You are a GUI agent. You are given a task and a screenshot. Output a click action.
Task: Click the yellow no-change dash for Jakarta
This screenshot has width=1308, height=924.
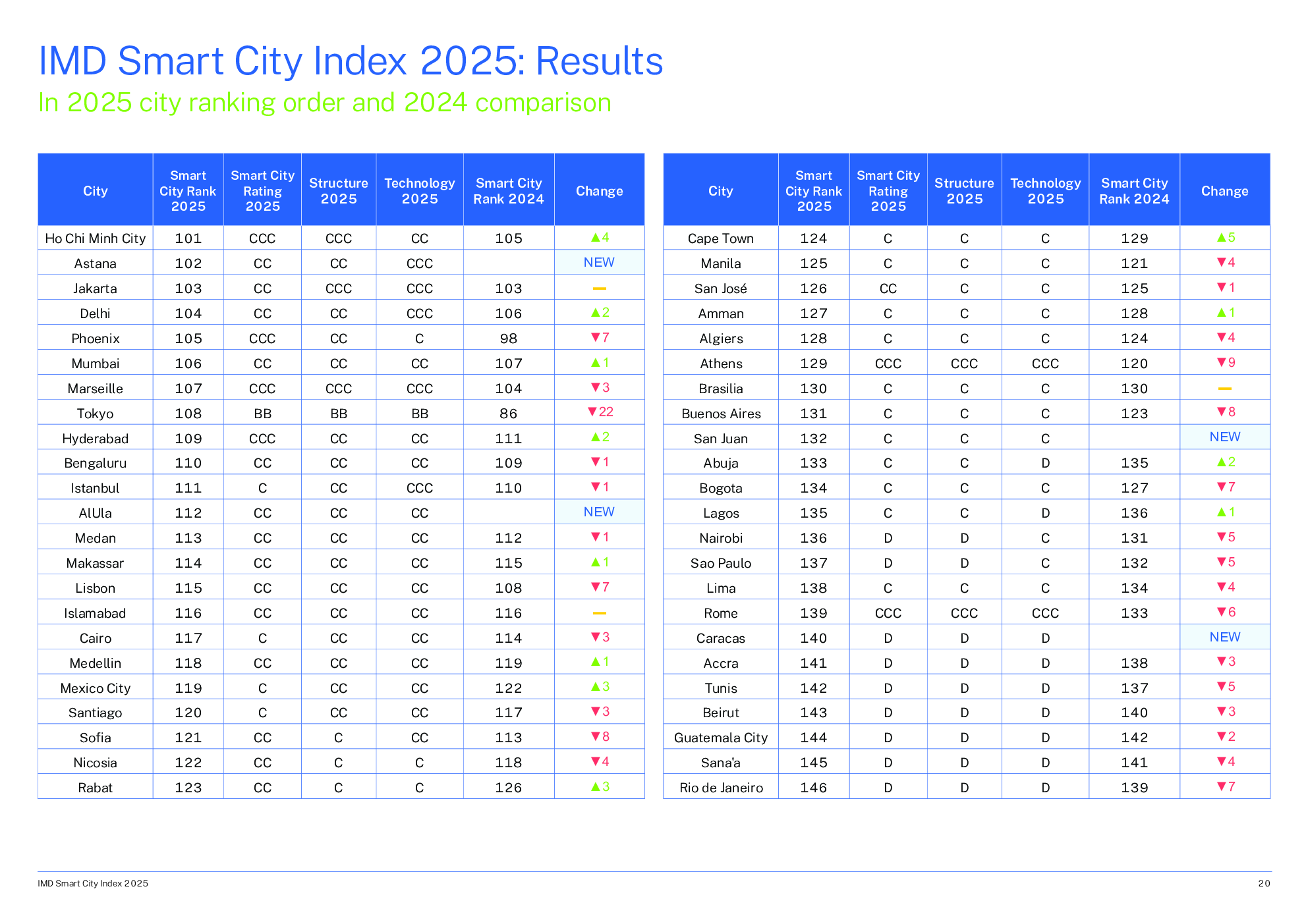pyautogui.click(x=599, y=288)
